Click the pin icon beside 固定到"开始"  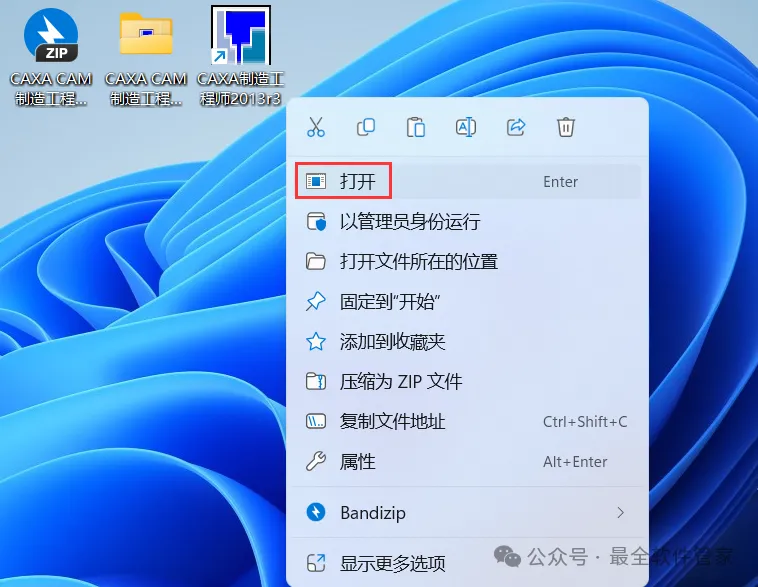pyautogui.click(x=316, y=302)
